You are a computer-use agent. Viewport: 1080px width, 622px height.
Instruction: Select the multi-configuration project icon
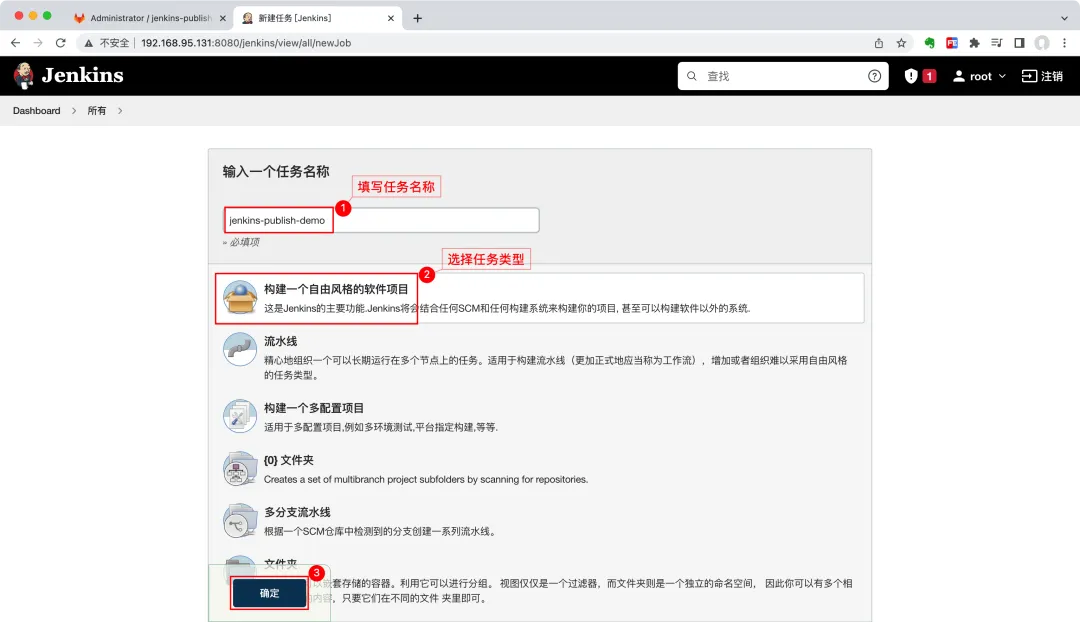[240, 416]
